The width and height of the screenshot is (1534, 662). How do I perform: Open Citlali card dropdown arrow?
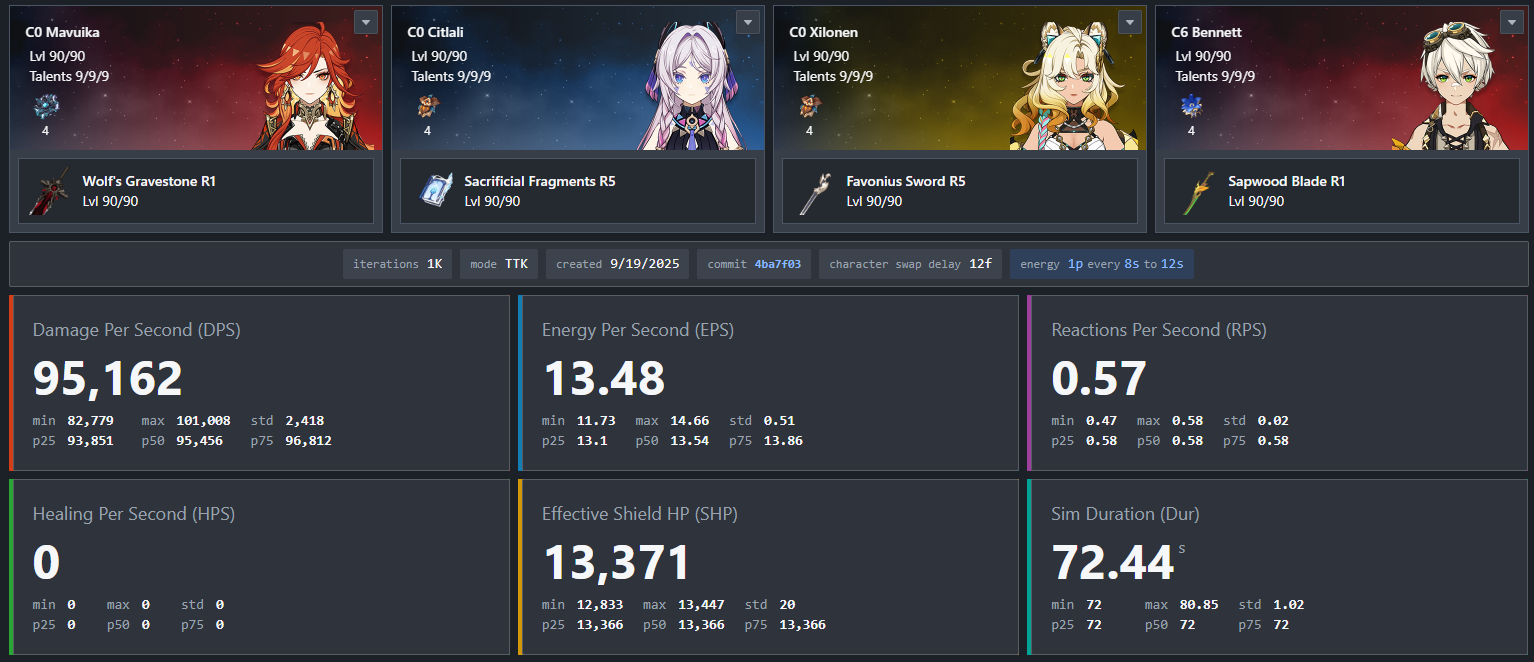[748, 22]
